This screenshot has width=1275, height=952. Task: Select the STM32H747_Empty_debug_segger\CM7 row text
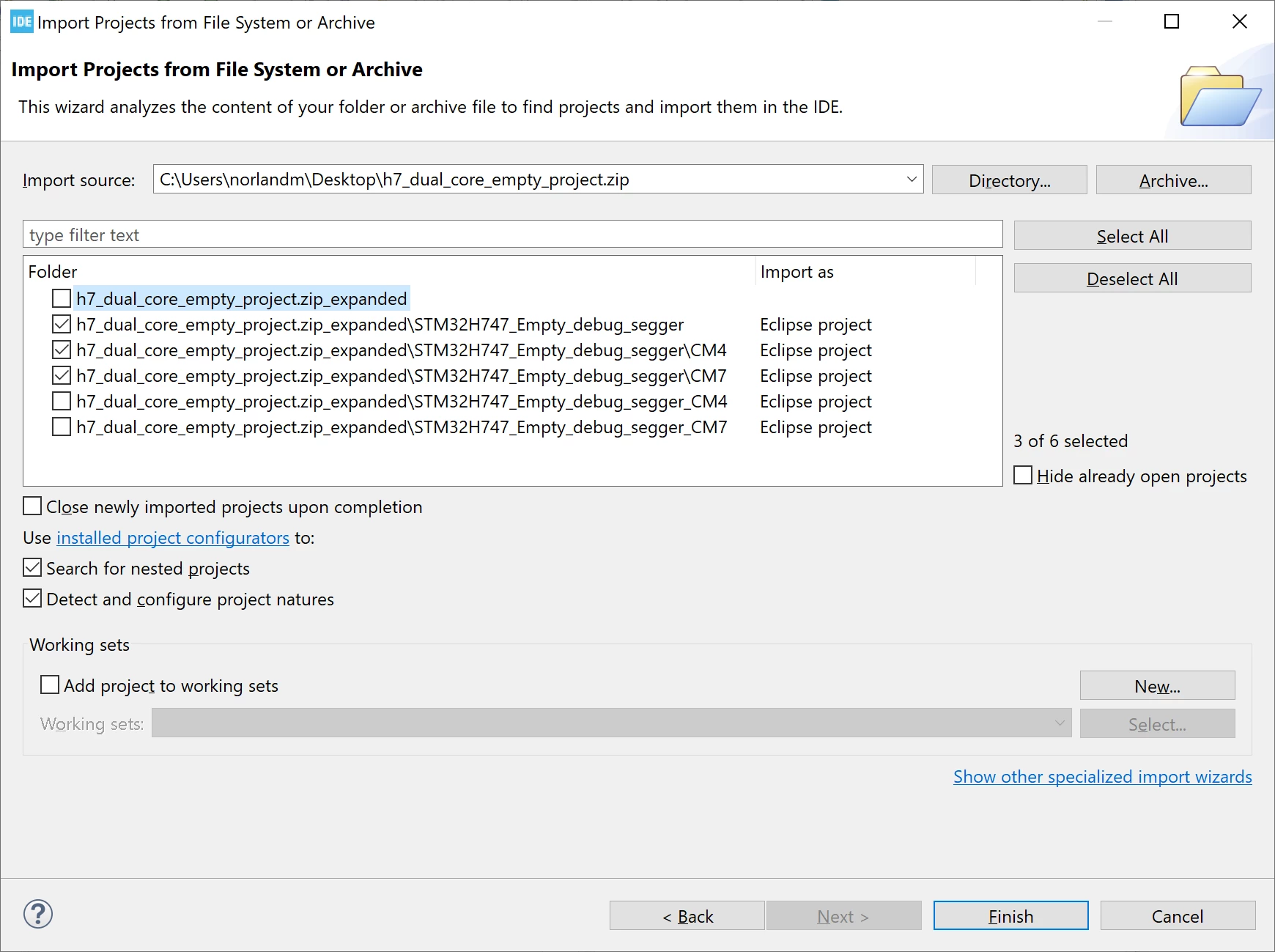(x=402, y=376)
